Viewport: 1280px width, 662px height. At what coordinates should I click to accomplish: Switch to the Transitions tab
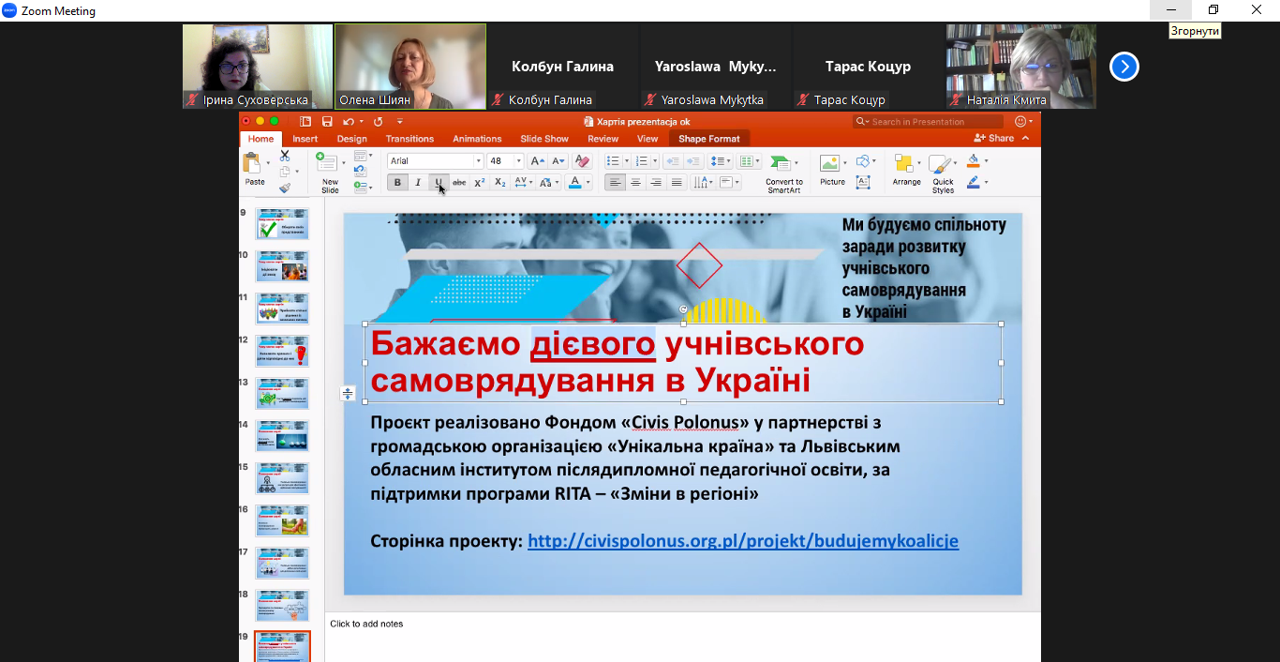[x=409, y=139]
